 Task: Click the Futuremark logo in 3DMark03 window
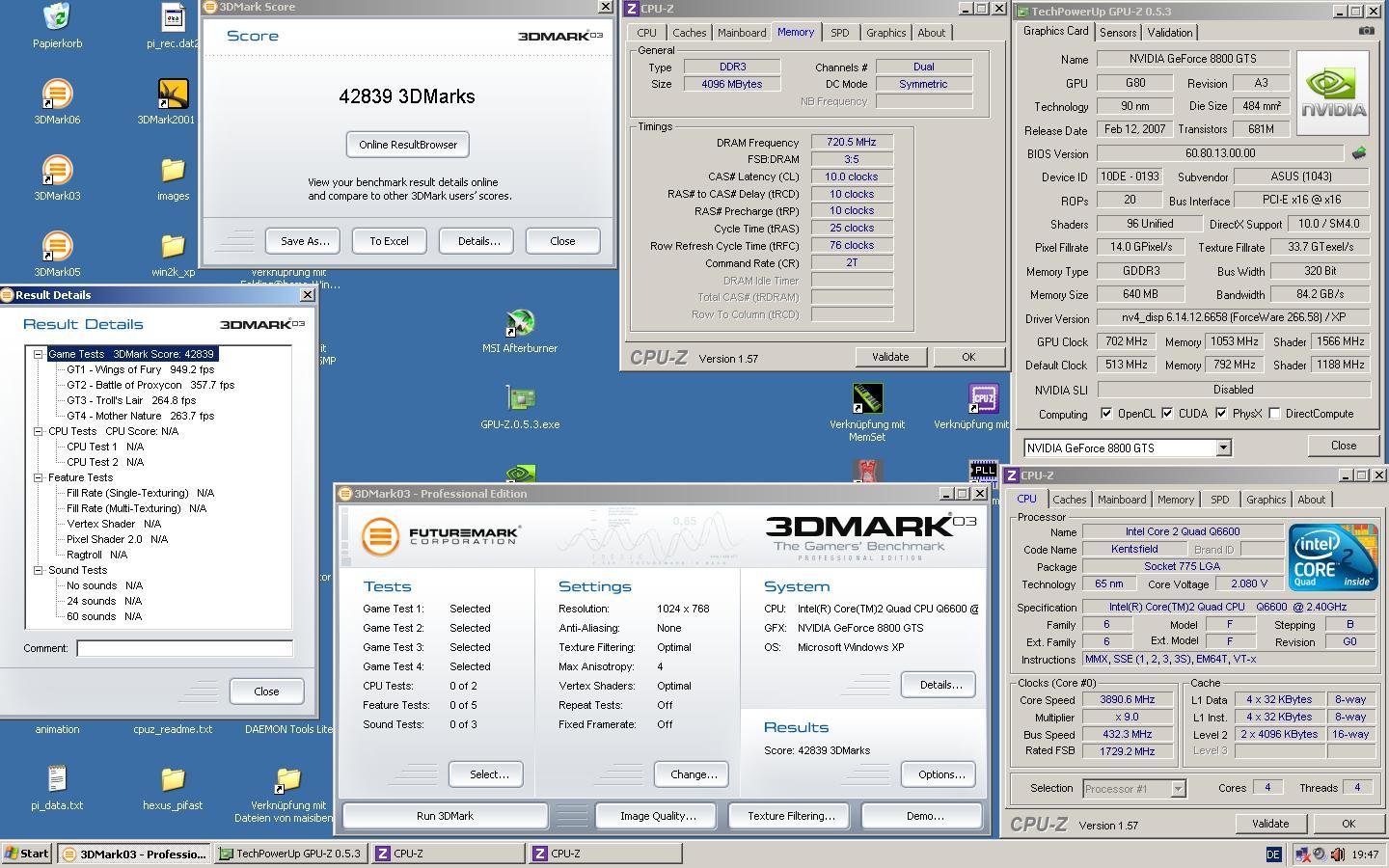pos(441,535)
